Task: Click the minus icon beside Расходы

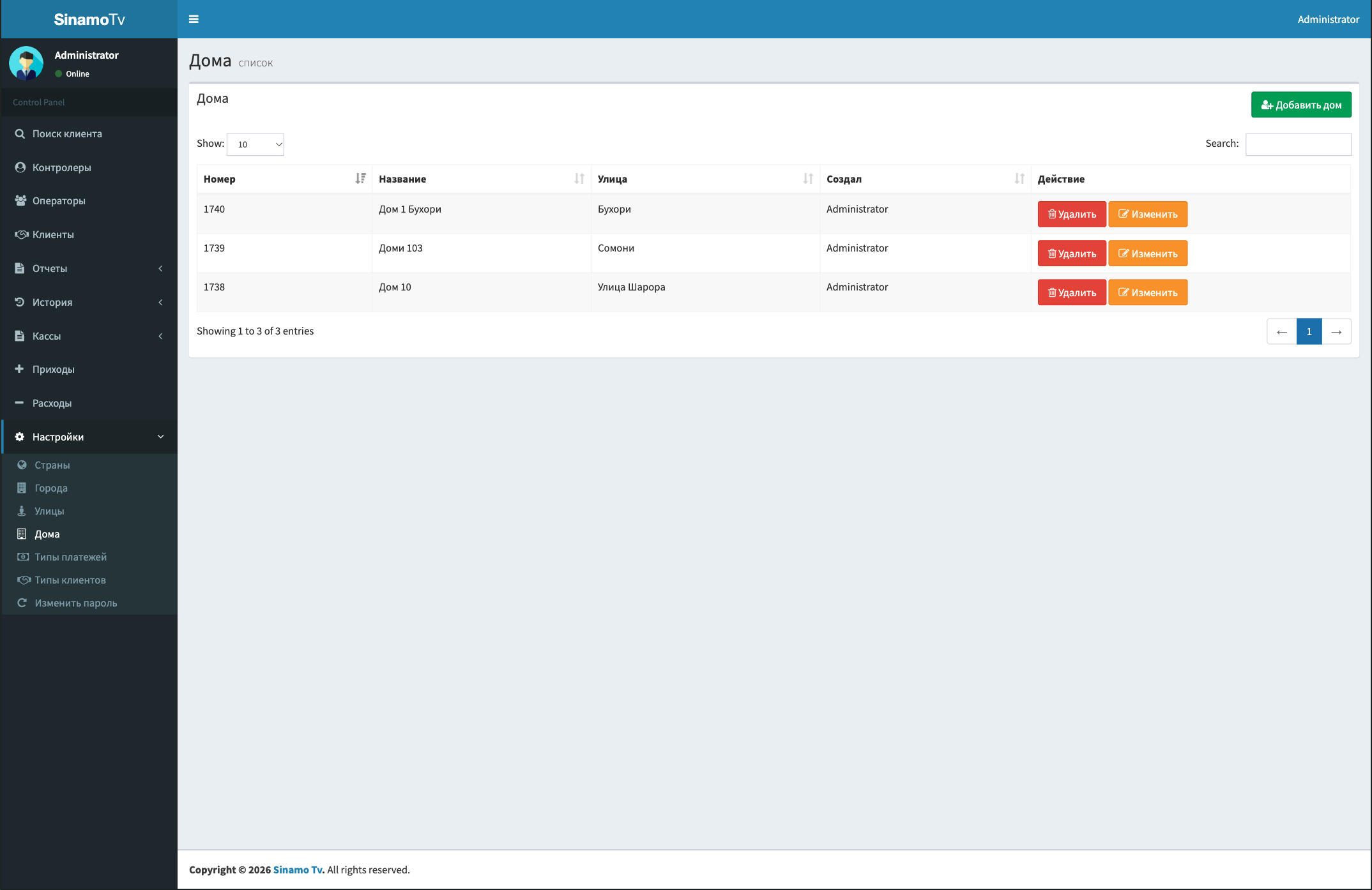Action: (19, 403)
